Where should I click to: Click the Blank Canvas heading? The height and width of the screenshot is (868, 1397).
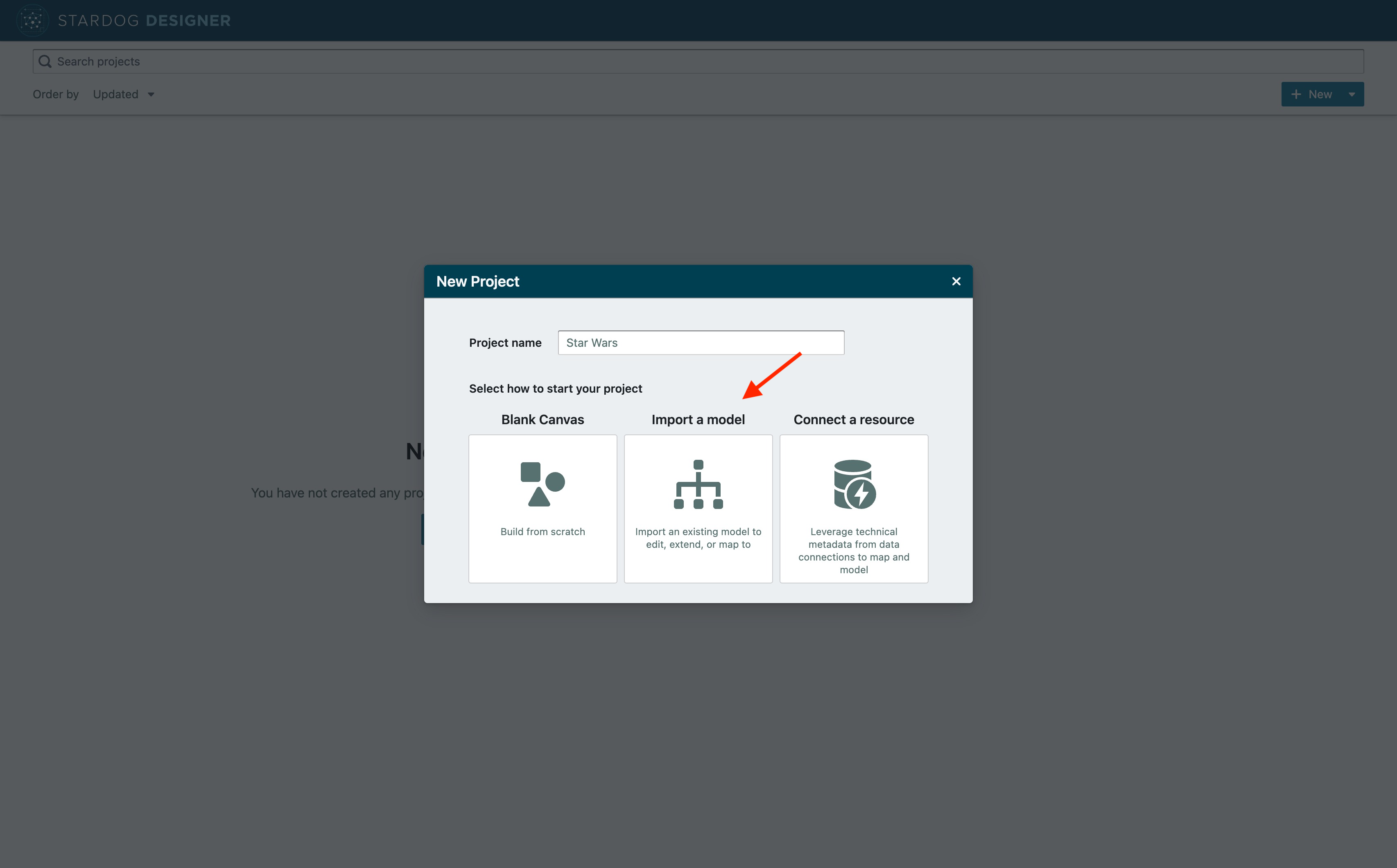543,420
